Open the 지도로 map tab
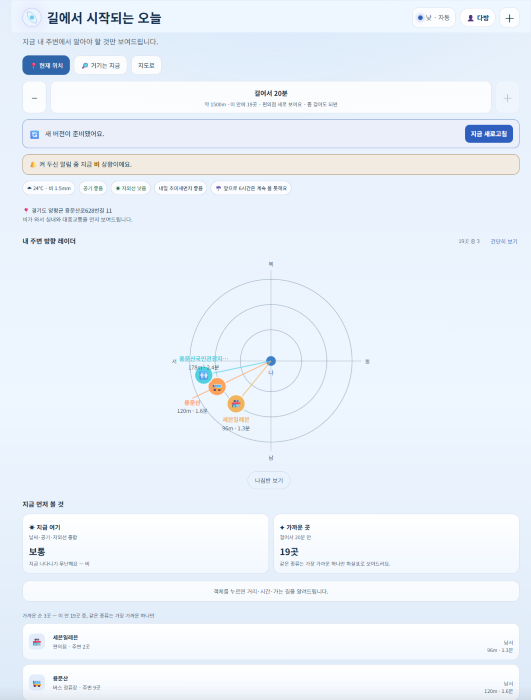The width and height of the screenshot is (531, 700). pos(146,65)
